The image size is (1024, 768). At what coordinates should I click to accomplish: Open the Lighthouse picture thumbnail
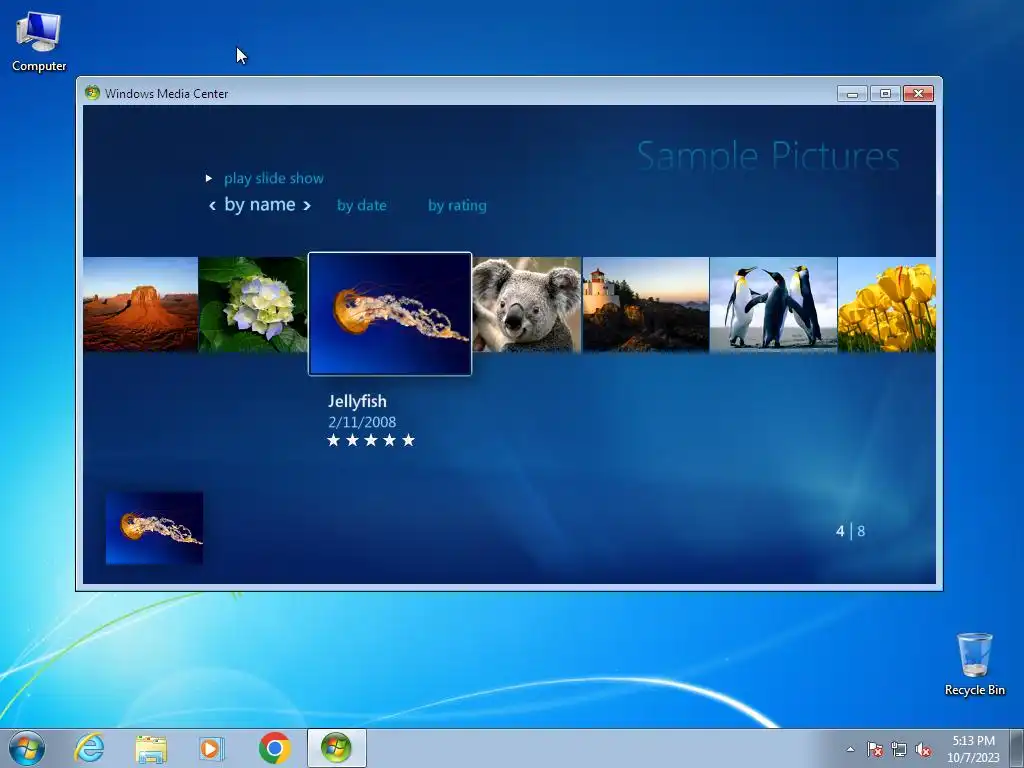645,304
